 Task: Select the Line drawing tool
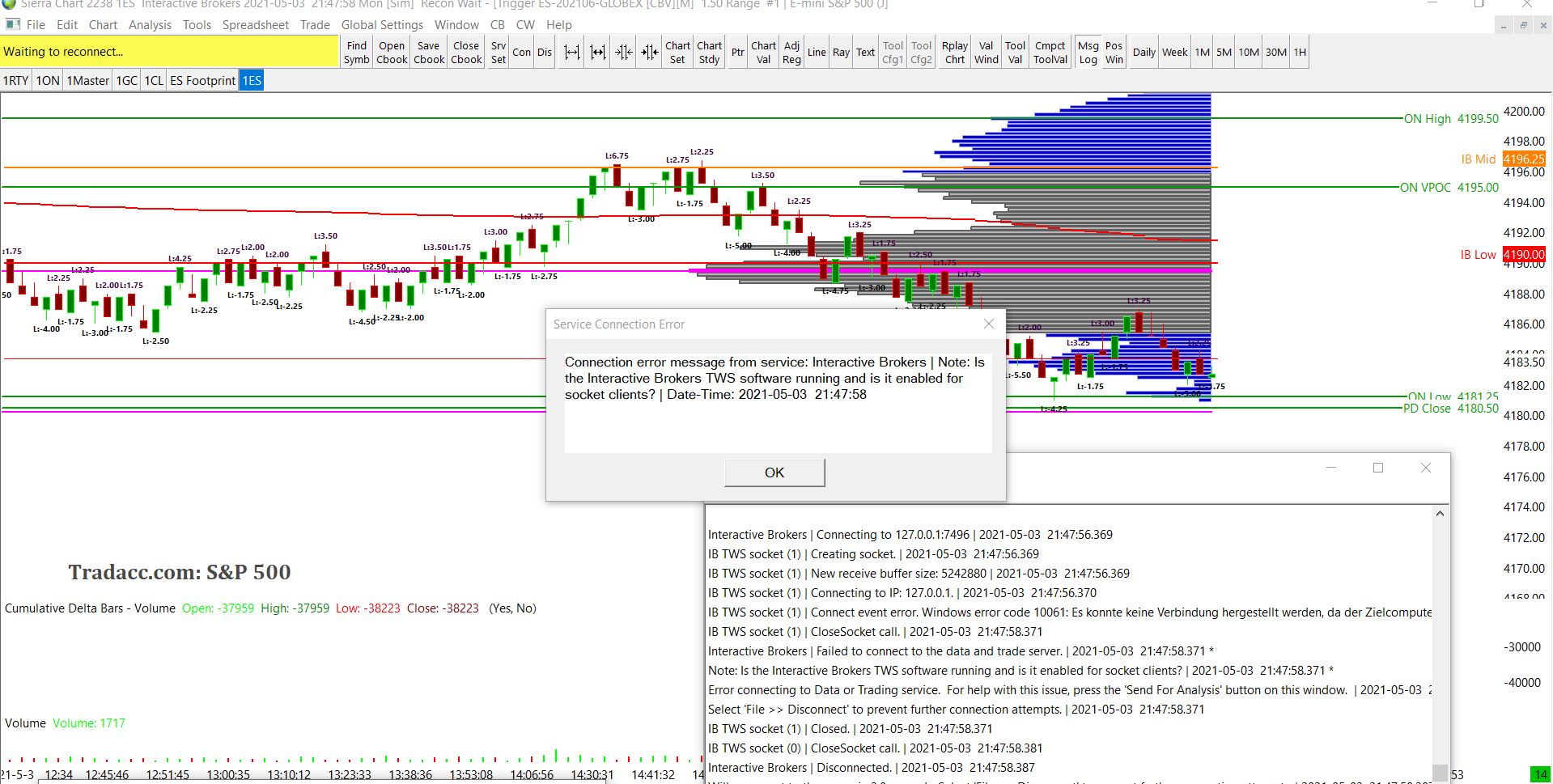pyautogui.click(x=817, y=53)
